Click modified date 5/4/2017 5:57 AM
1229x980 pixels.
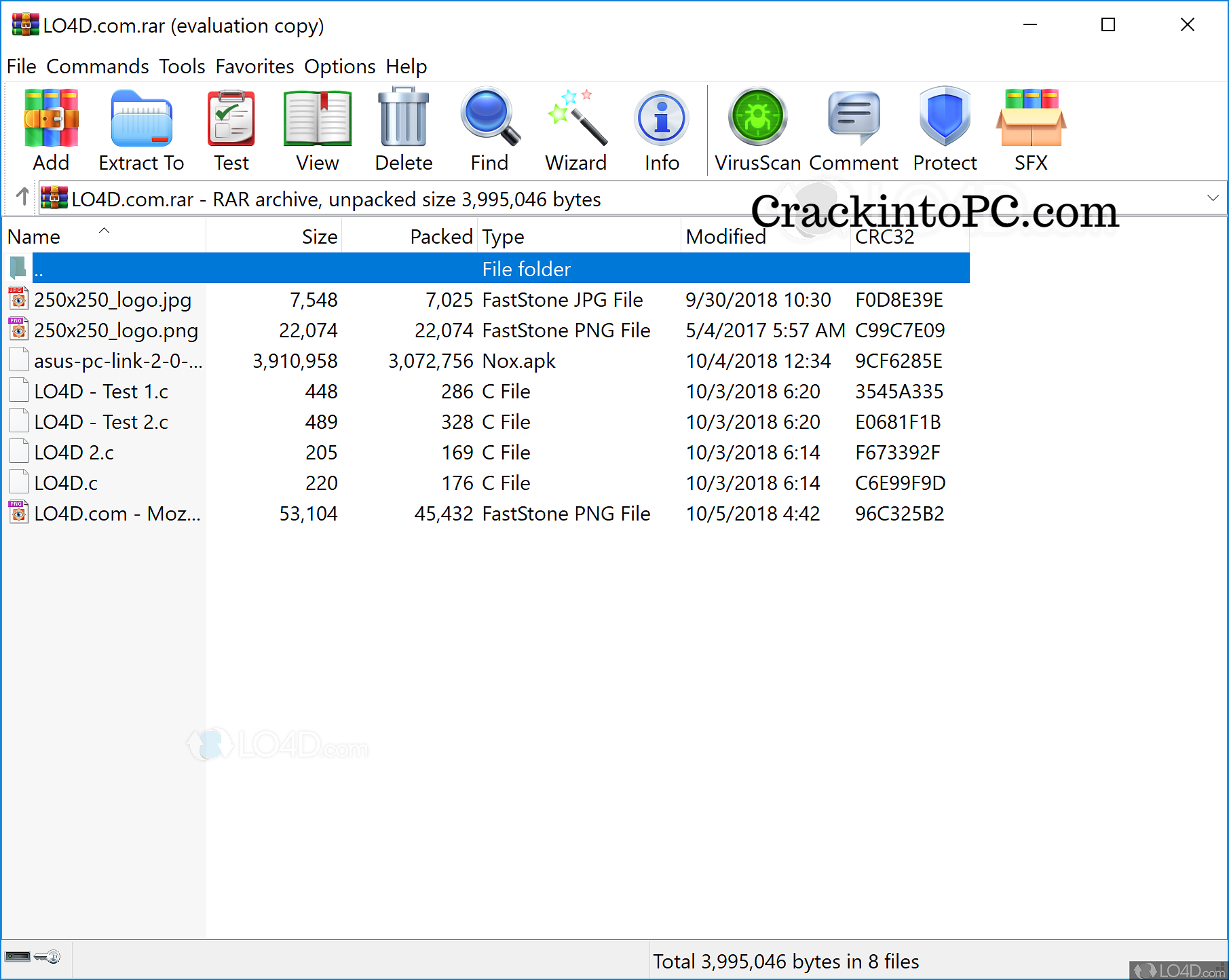click(x=765, y=331)
